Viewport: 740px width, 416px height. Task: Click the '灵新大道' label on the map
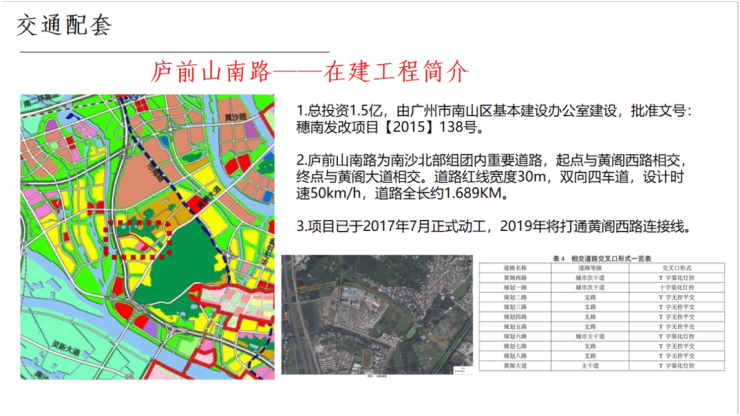[x=66, y=348]
